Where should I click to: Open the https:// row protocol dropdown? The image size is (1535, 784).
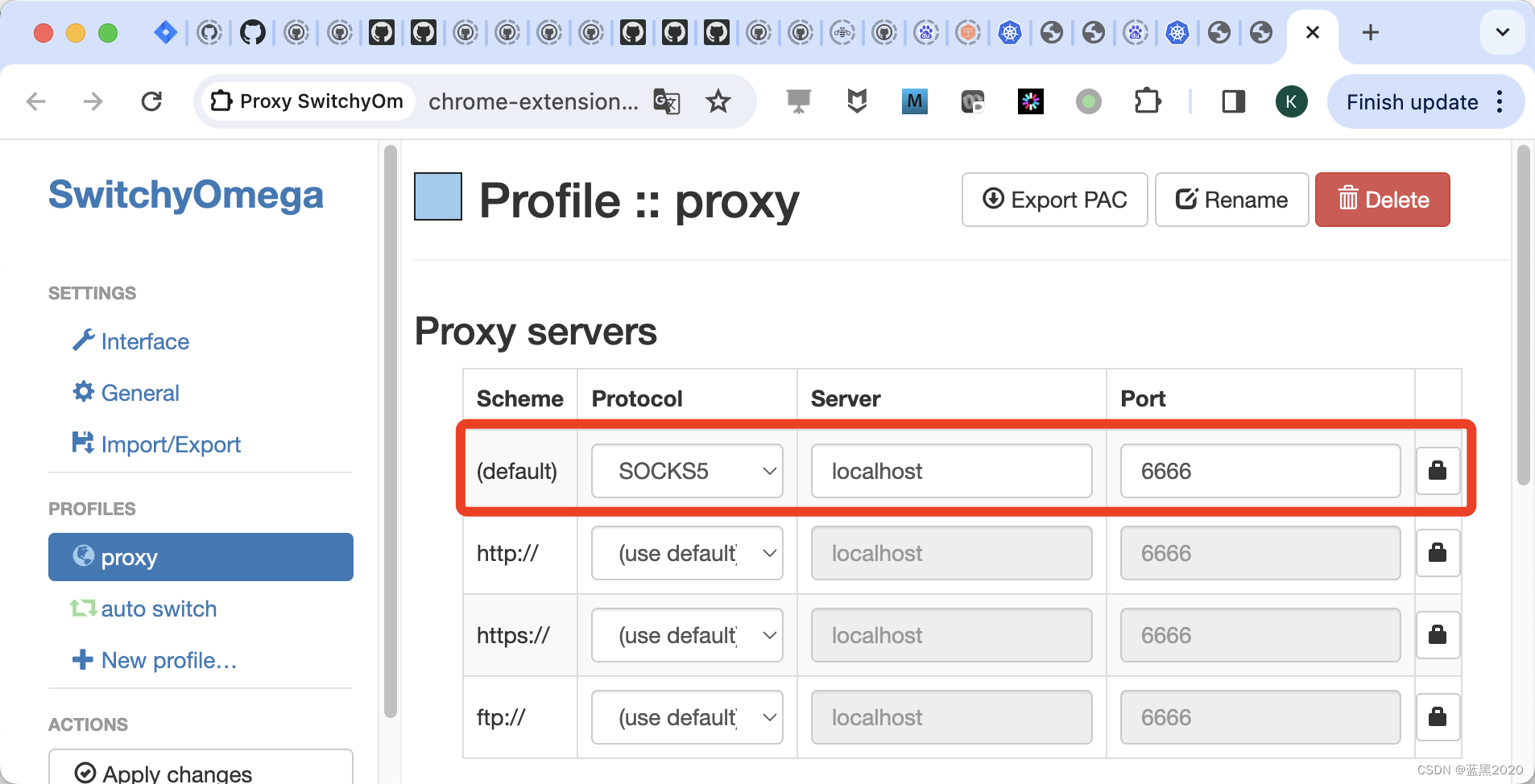click(687, 635)
